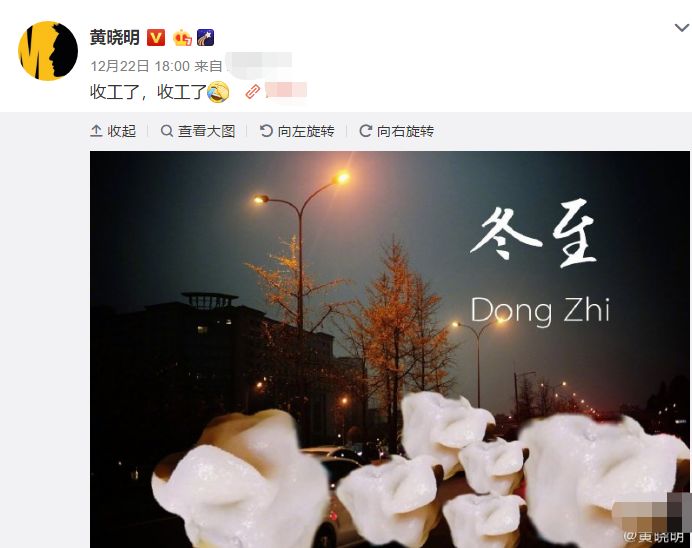Open the blurred link after chain icon

coord(286,91)
